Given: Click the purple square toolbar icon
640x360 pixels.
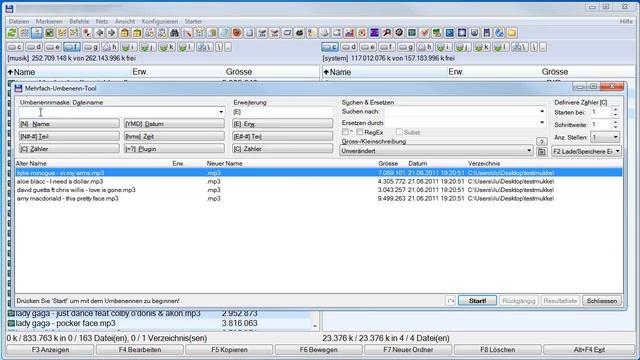Looking at the screenshot, I should [x=374, y=33].
